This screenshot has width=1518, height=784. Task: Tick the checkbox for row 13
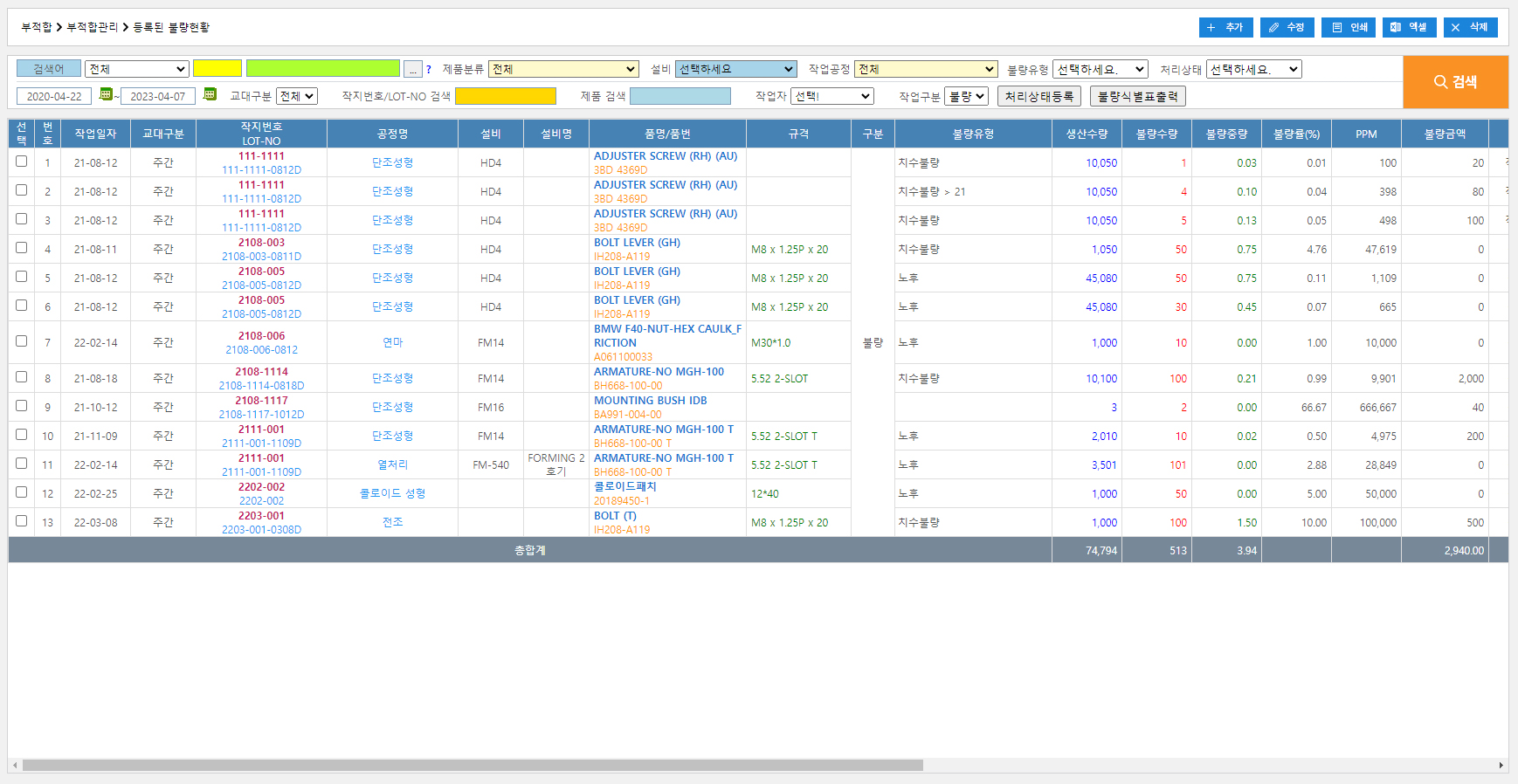click(x=22, y=521)
